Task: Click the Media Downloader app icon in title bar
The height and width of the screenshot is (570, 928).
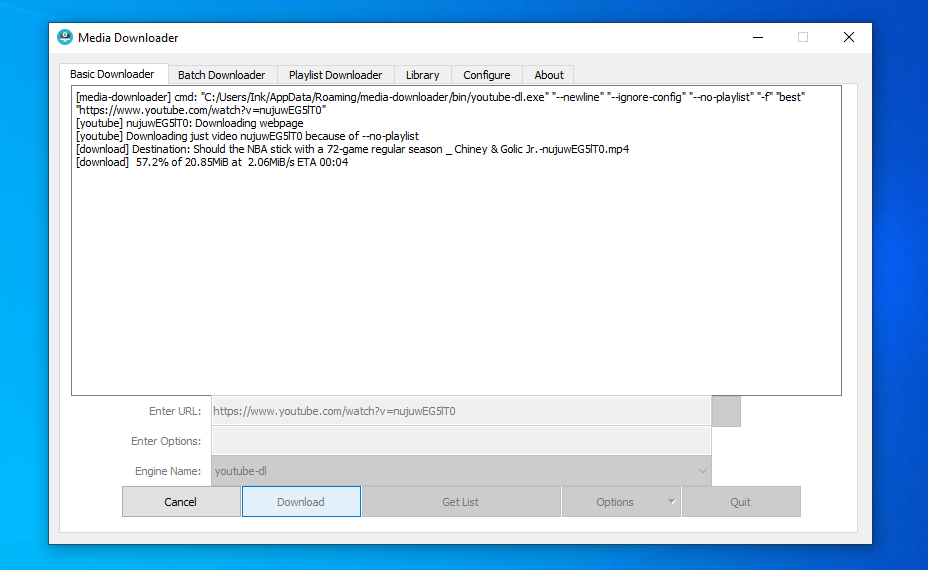Action: click(65, 37)
